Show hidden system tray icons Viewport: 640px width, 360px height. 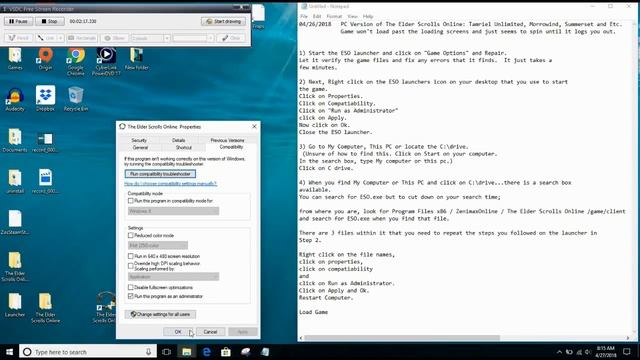pos(559,352)
